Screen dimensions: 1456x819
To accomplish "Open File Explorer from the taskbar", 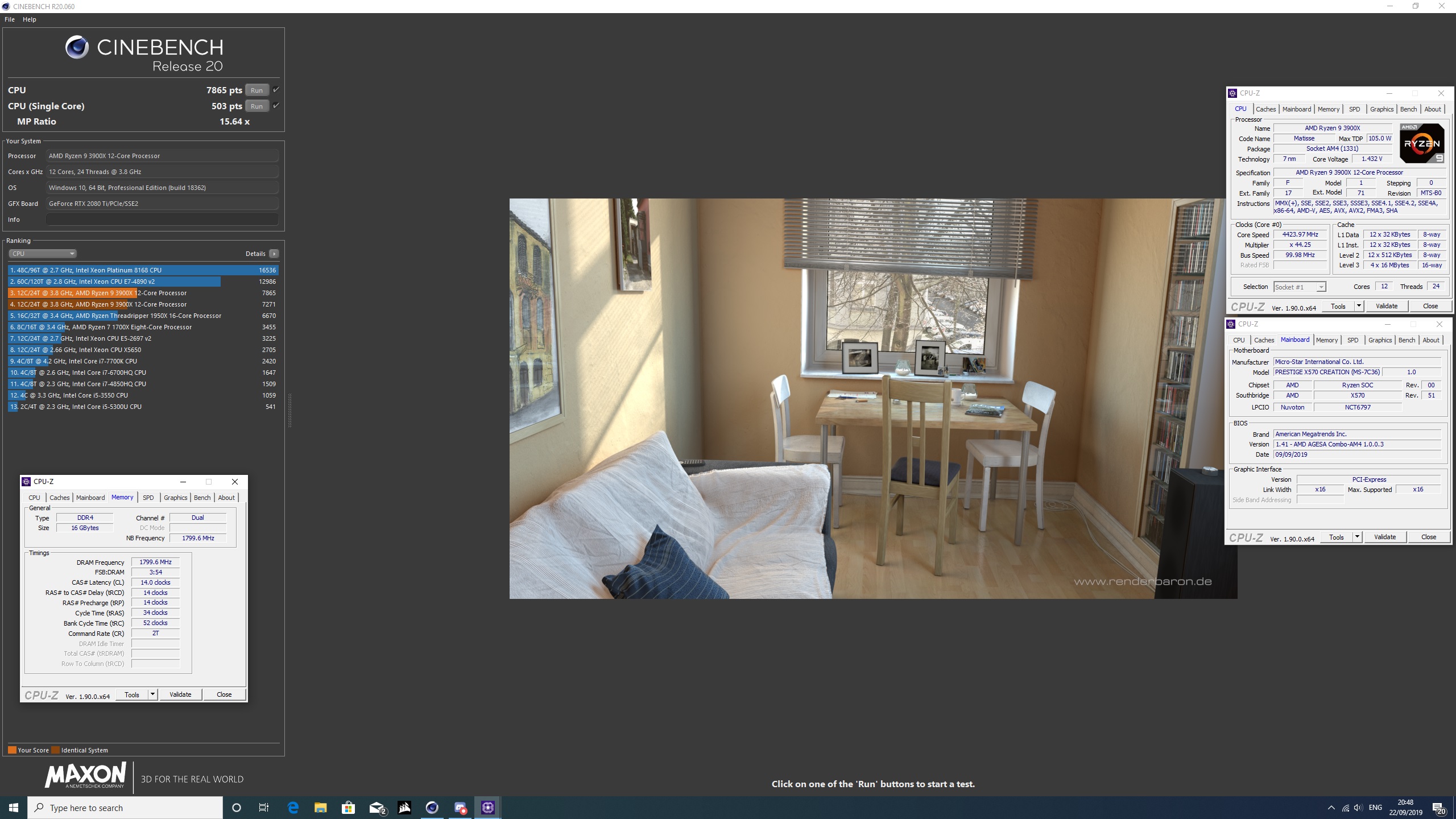I will click(x=321, y=808).
